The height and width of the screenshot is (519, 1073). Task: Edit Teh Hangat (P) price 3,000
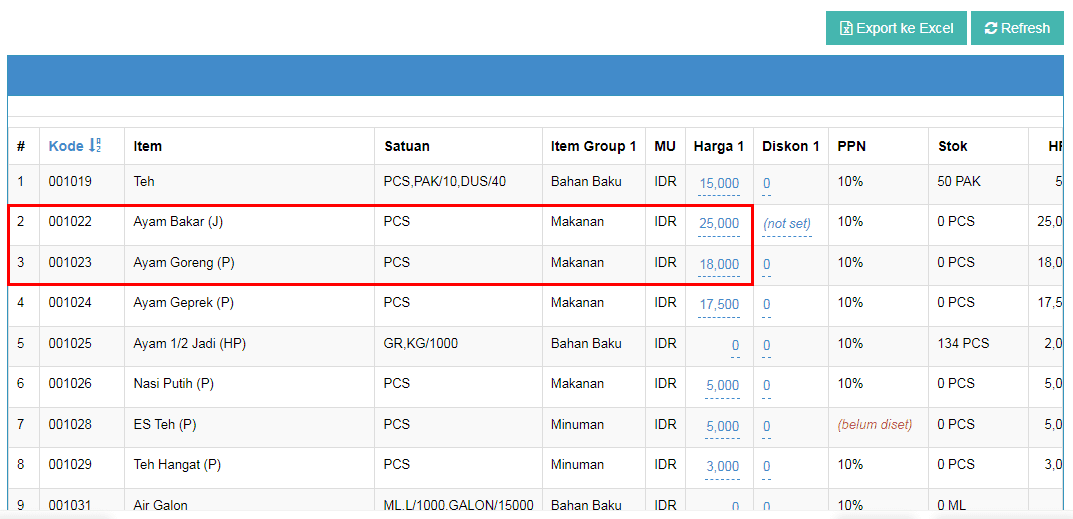[722, 466]
